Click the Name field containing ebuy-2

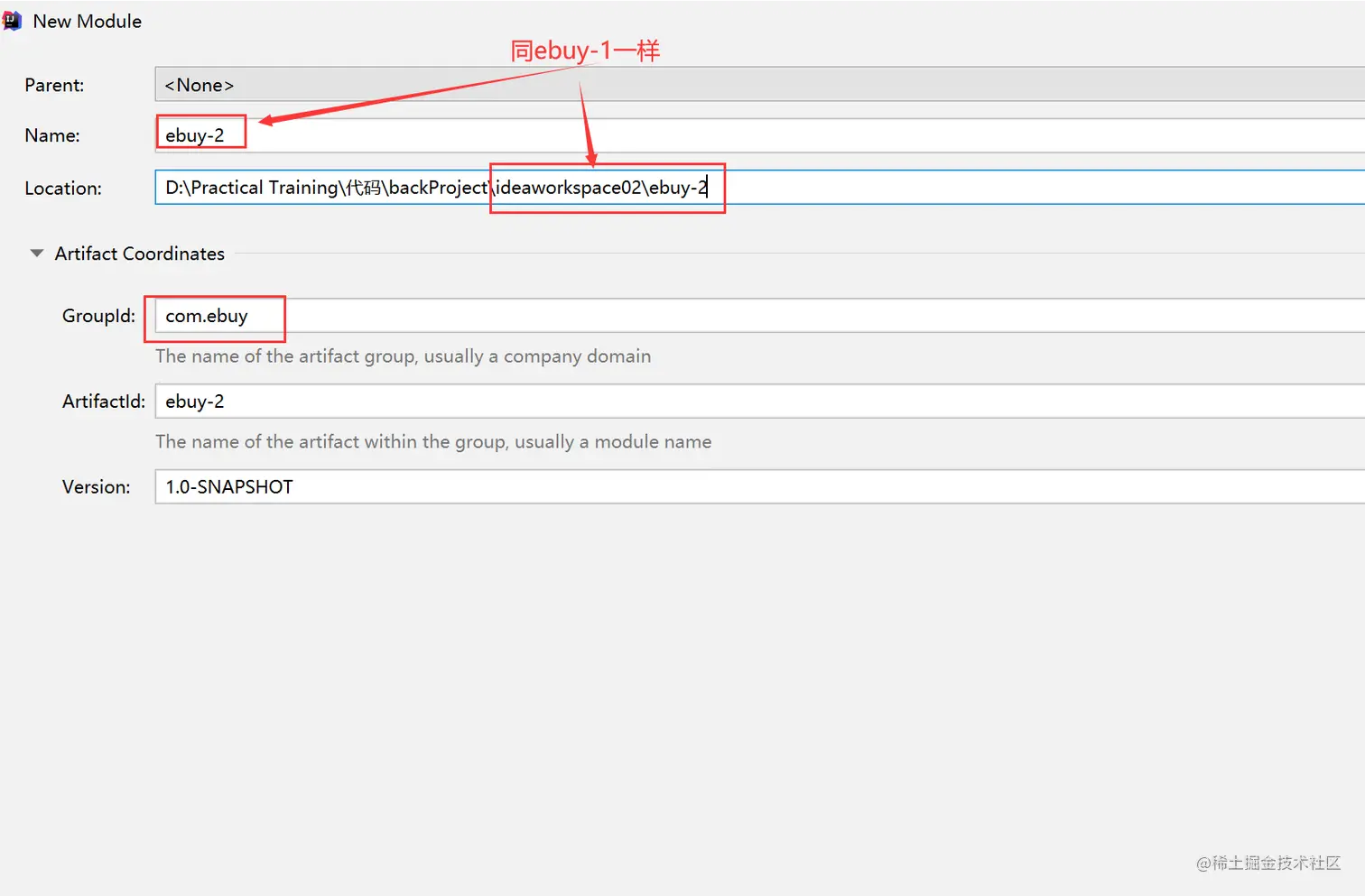[x=759, y=135]
